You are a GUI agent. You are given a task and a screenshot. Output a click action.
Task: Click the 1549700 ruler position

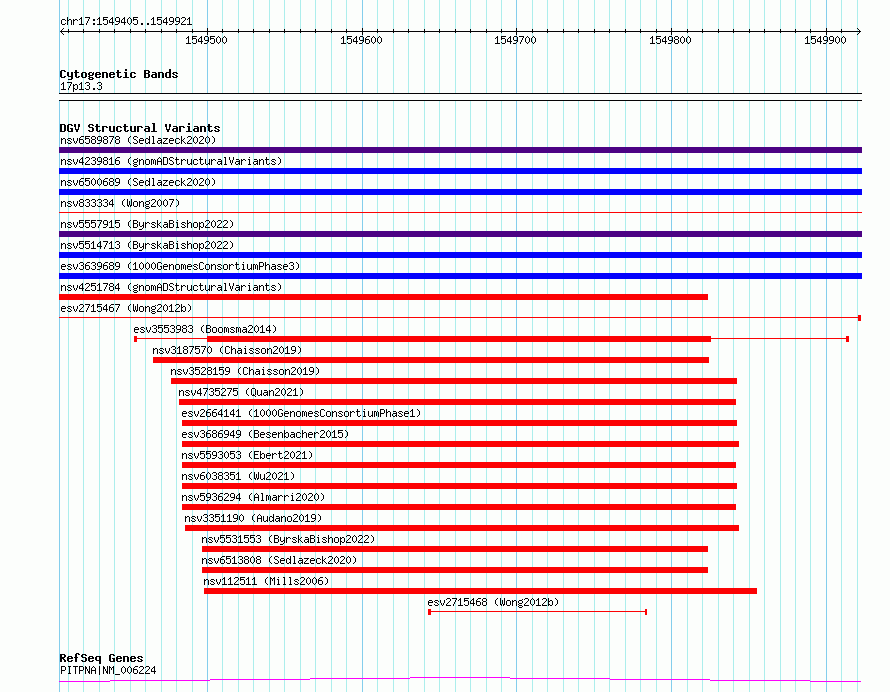click(515, 40)
